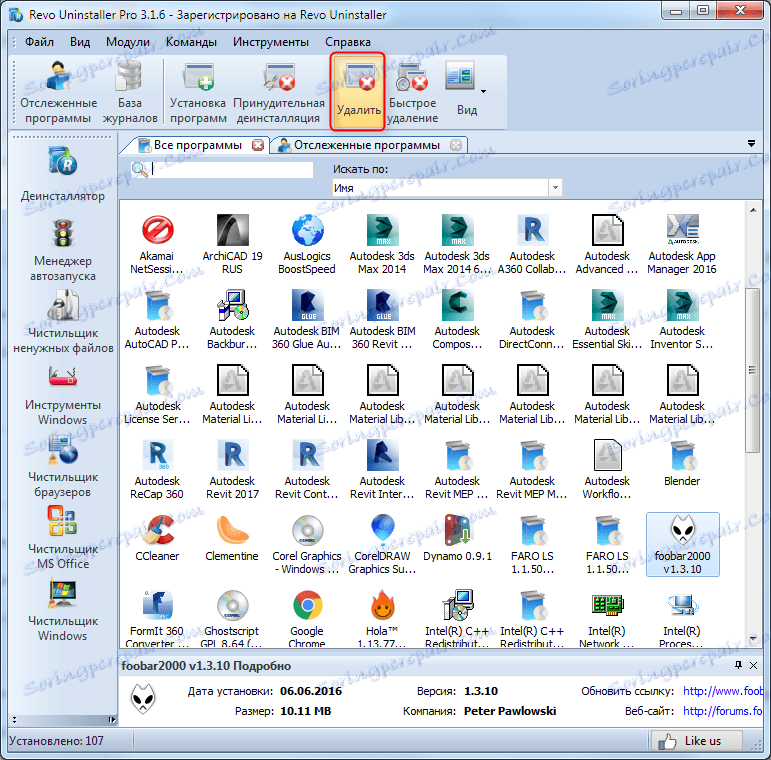The height and width of the screenshot is (760, 771).
Task: Open the forums web-site link
Action: pos(722,711)
